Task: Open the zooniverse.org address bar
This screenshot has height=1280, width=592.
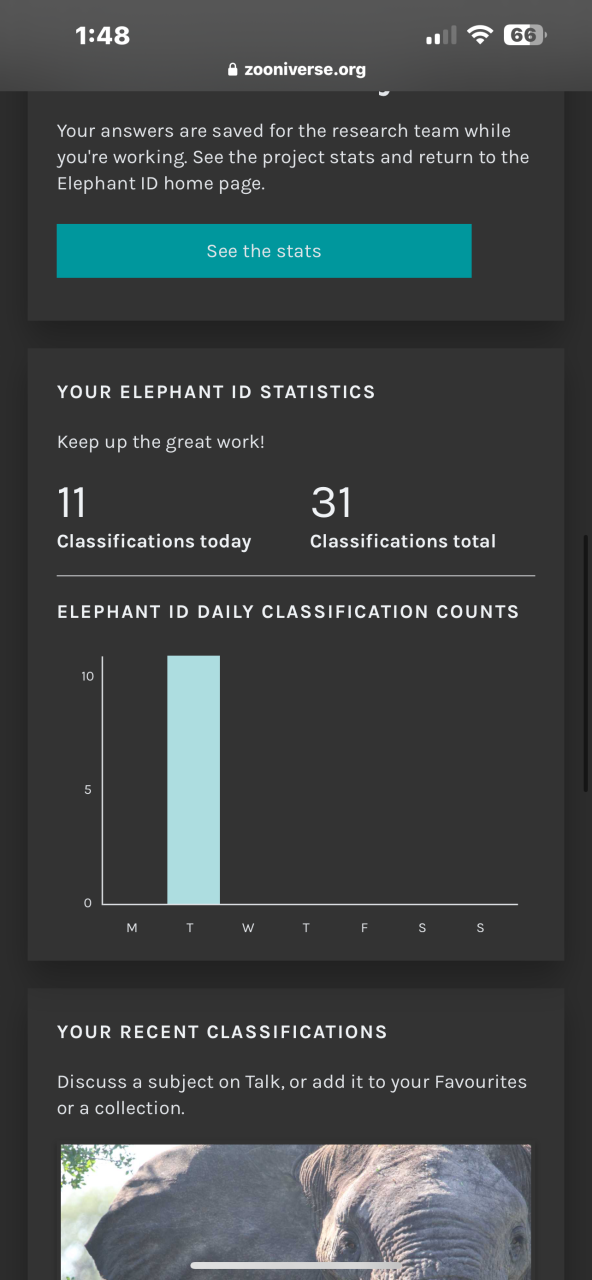Action: pyautogui.click(x=296, y=70)
